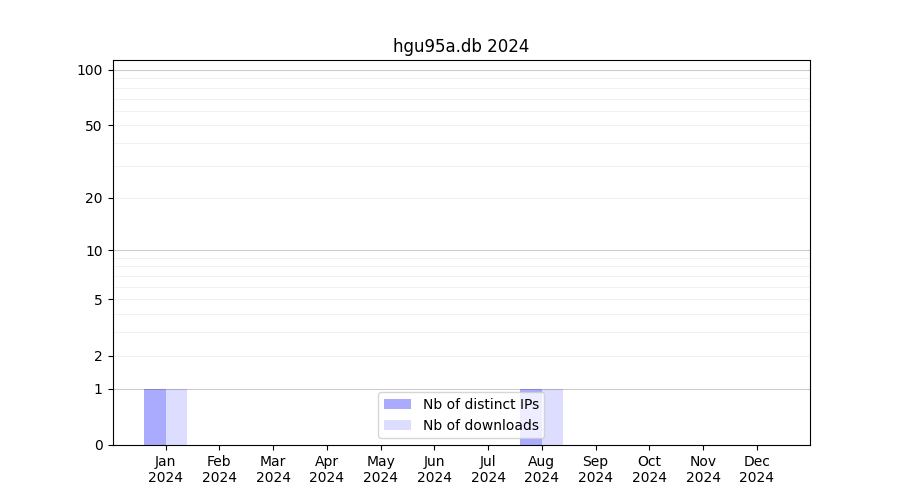Viewport: 900px width, 500px height.
Task: Select the January downloads bar
Action: pyautogui.click(x=176, y=417)
